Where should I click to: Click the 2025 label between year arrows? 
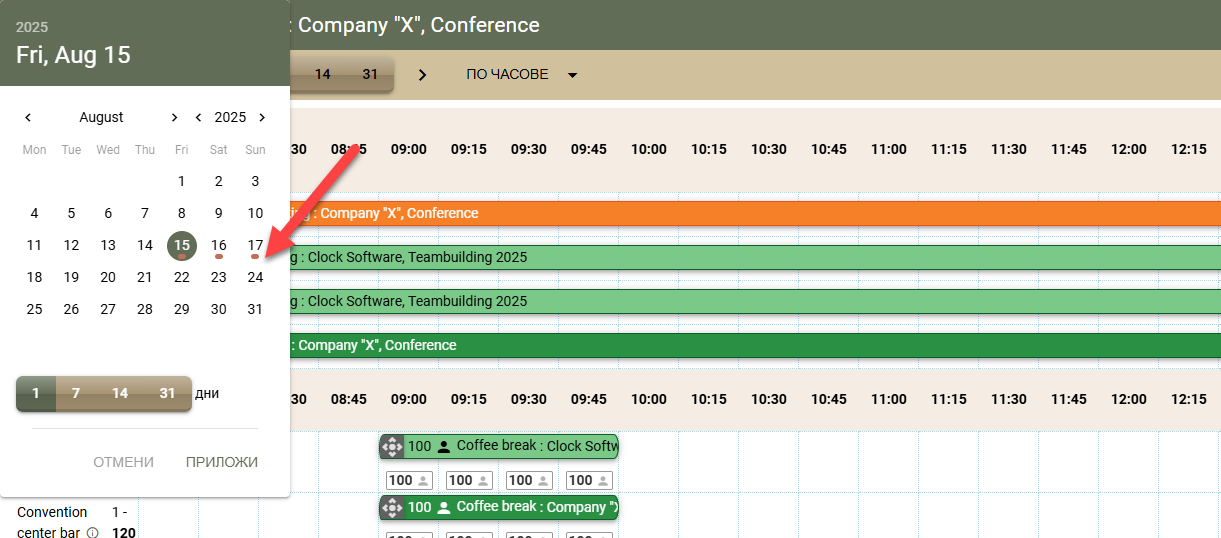[x=230, y=117]
